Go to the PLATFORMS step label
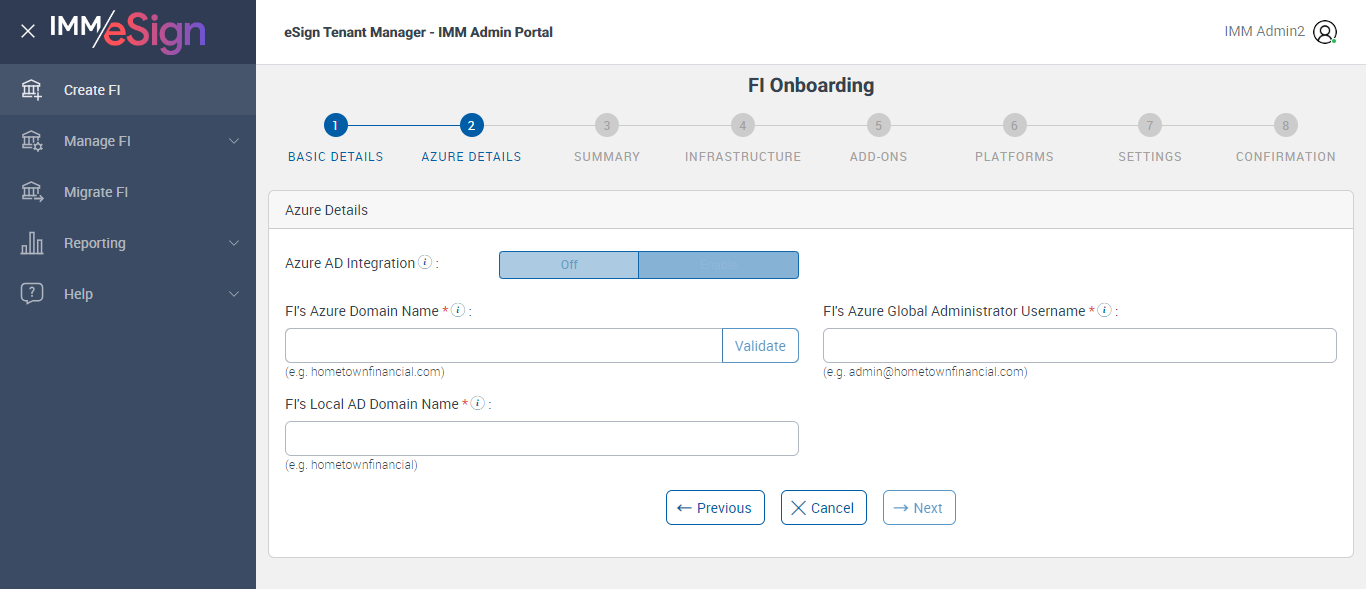The image size is (1366, 589). tap(1014, 157)
